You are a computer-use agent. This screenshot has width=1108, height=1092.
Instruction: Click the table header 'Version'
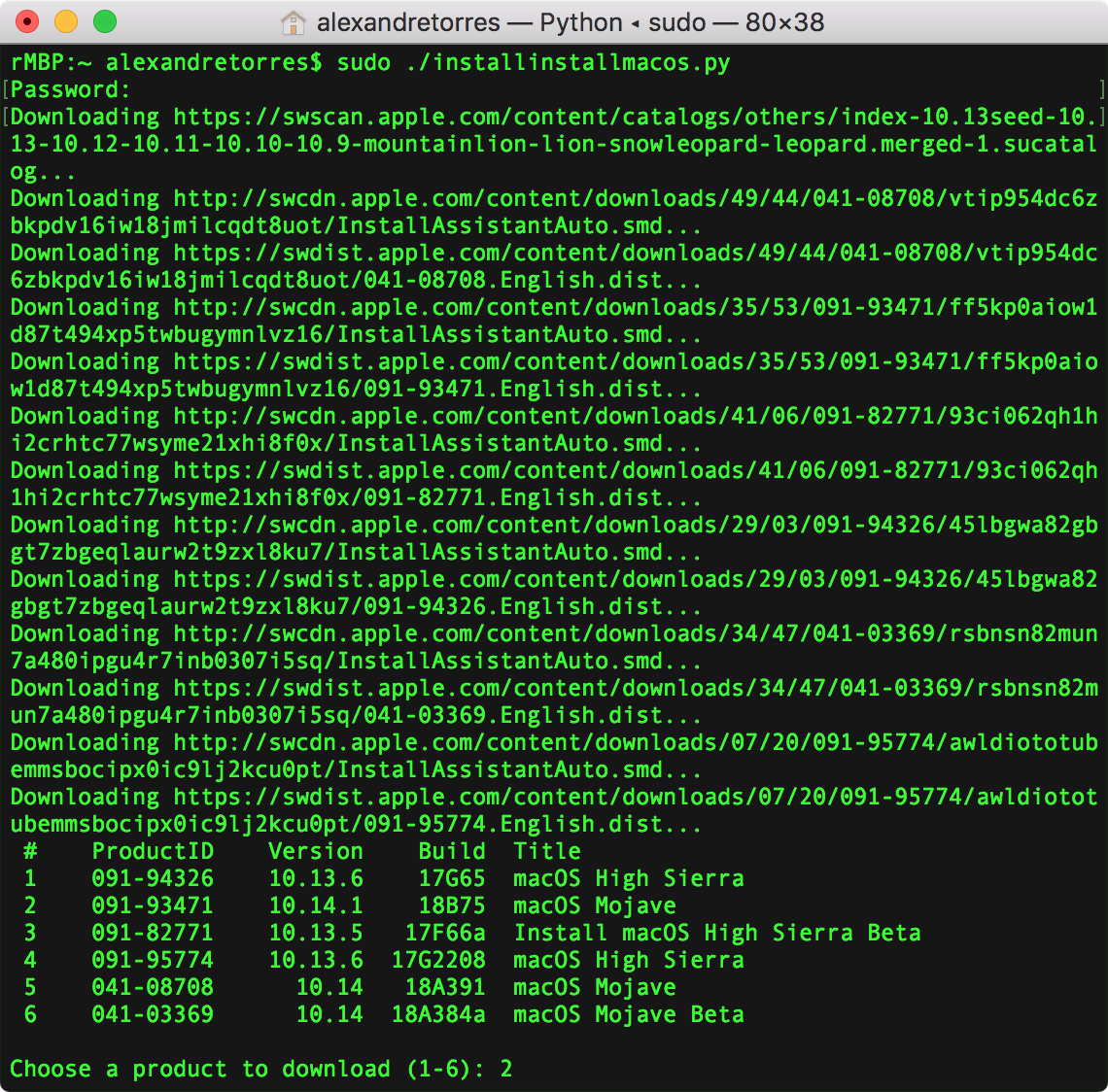coord(316,851)
